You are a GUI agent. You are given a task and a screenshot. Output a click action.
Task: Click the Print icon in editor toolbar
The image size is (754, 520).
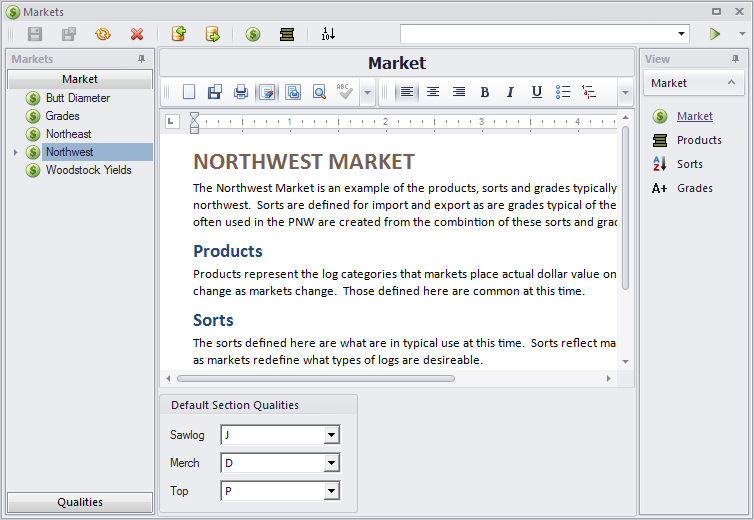click(x=241, y=91)
